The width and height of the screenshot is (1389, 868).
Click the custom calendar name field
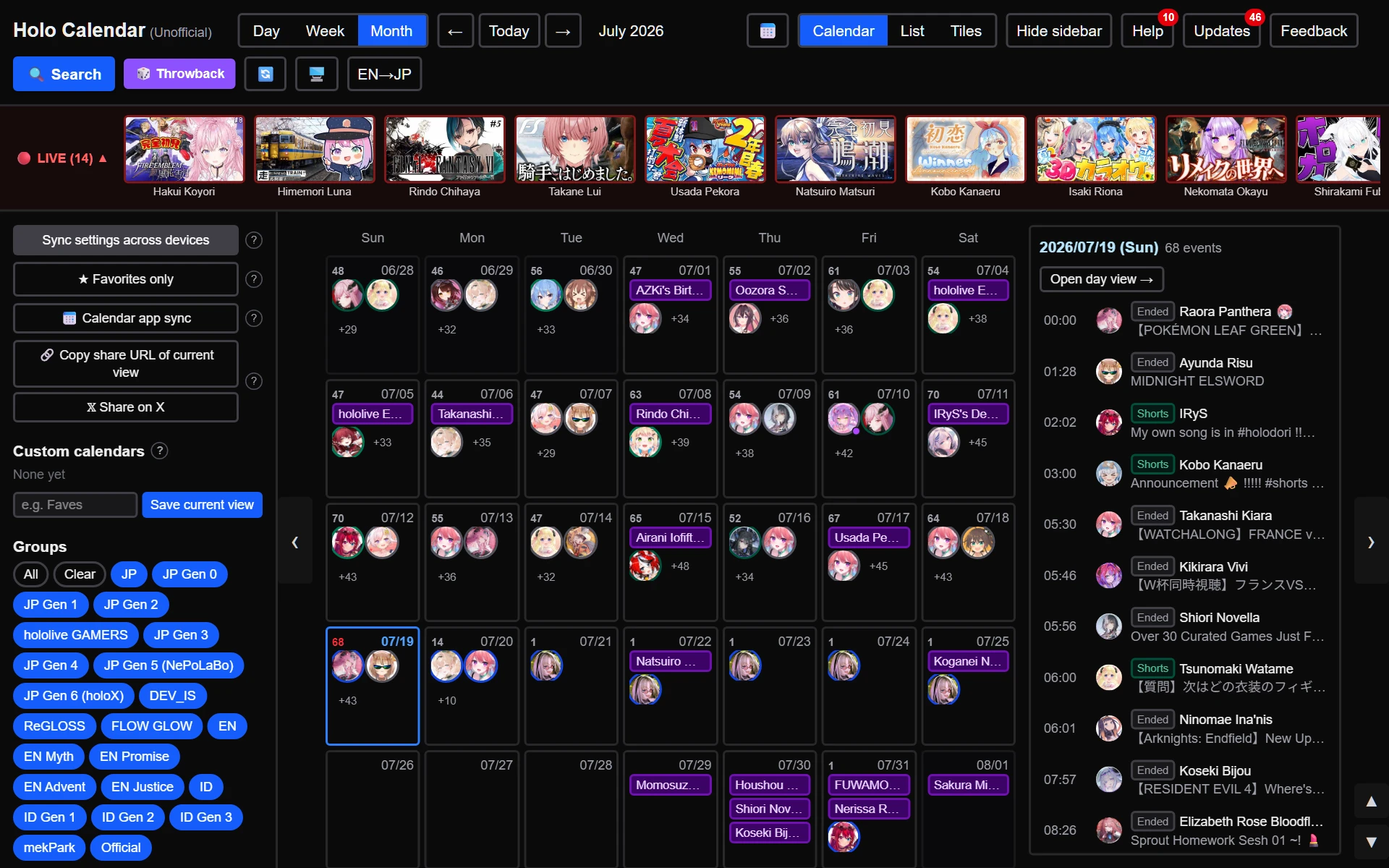(x=75, y=505)
